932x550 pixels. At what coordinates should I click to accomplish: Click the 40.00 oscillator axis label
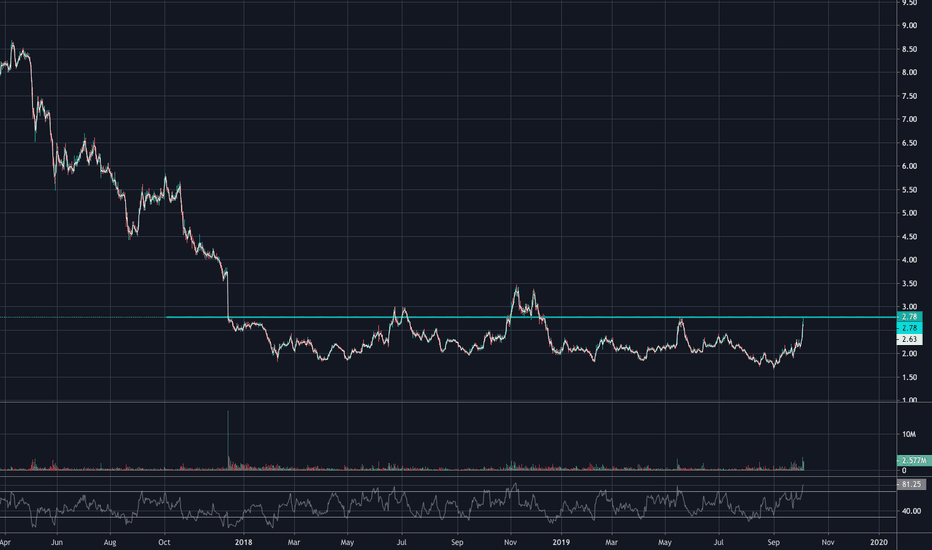click(x=911, y=511)
